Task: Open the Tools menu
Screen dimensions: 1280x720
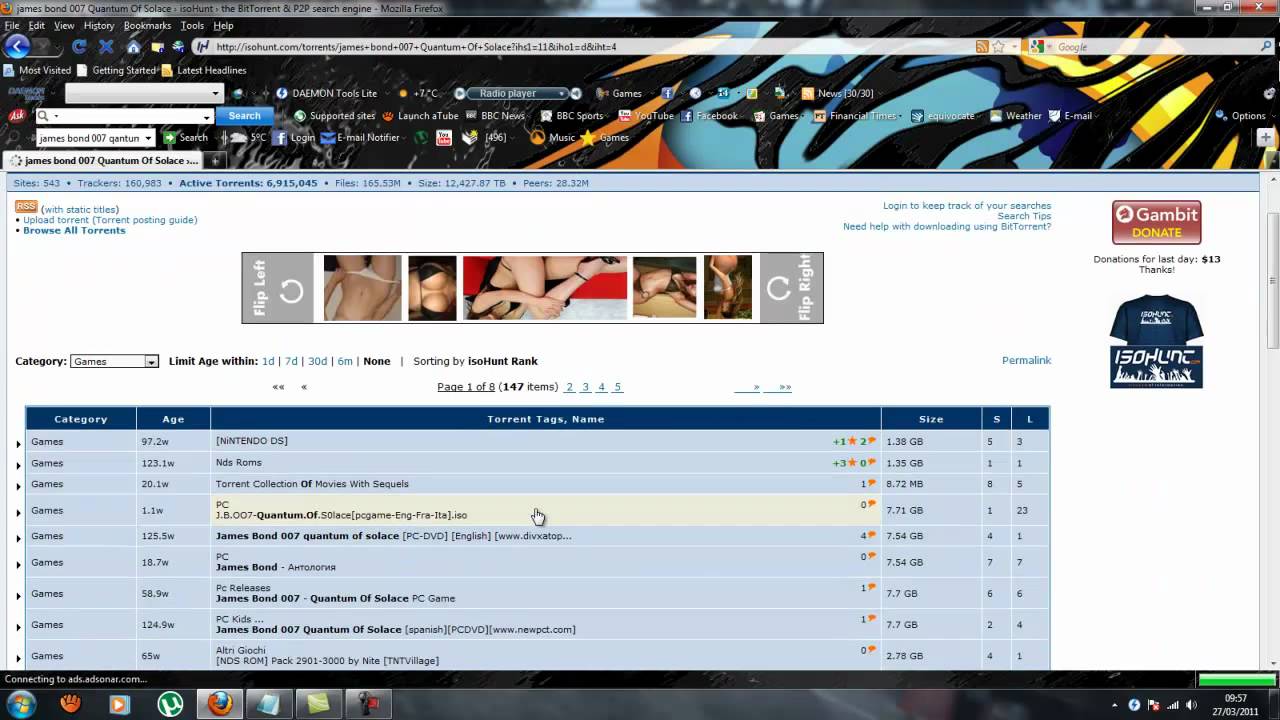Action: pyautogui.click(x=192, y=25)
